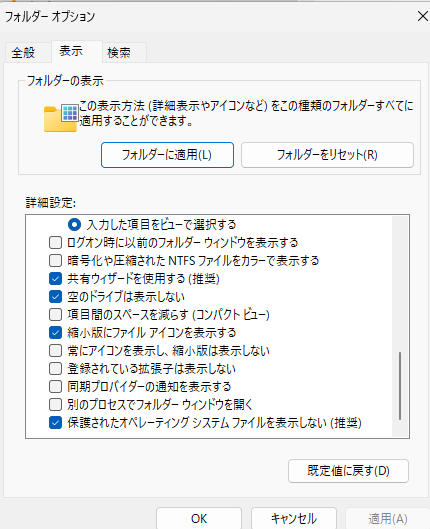Open the 検索 tab
The image size is (430, 529).
point(119,53)
